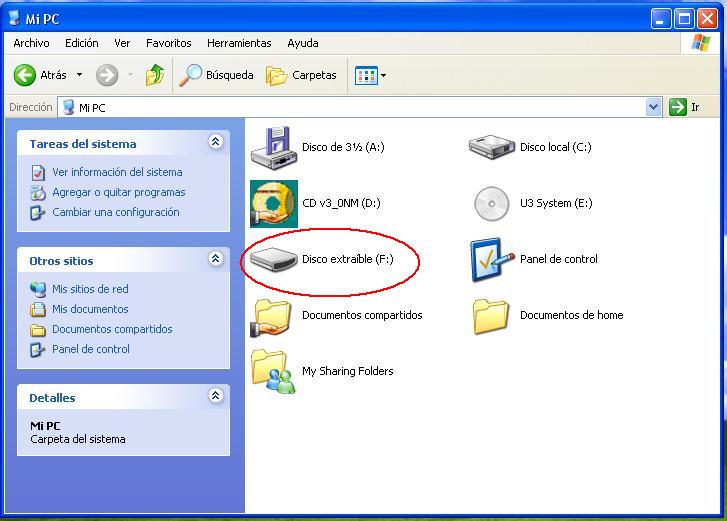Open the Archivo menu

pos(31,43)
